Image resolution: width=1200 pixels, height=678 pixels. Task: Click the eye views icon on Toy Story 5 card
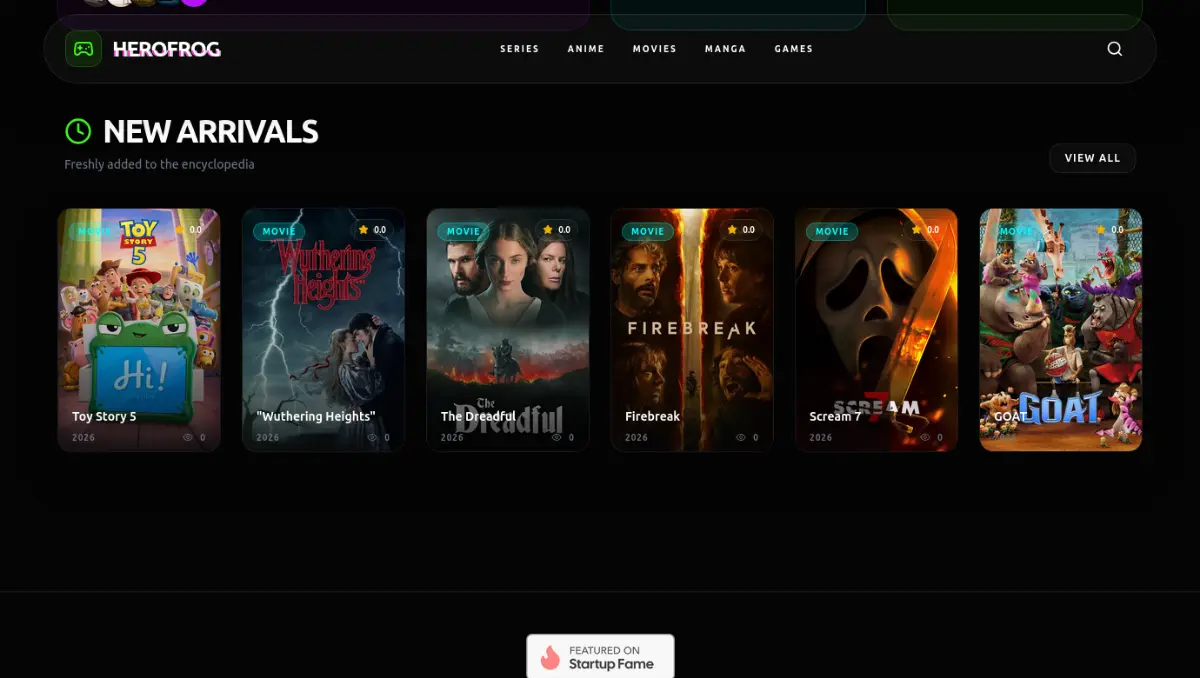pyautogui.click(x=188, y=438)
